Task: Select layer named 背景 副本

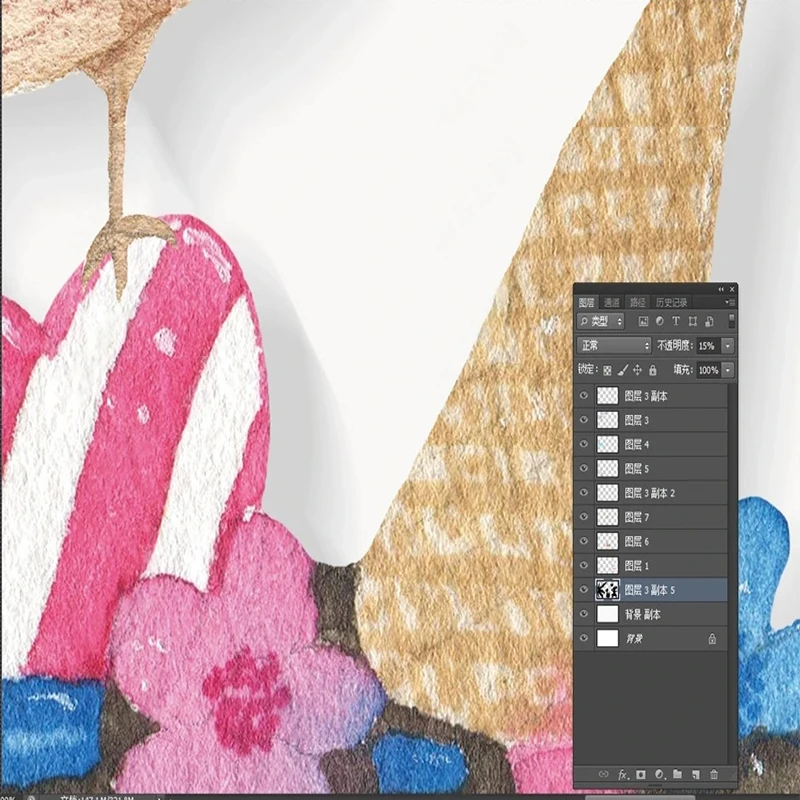Action: [643, 614]
